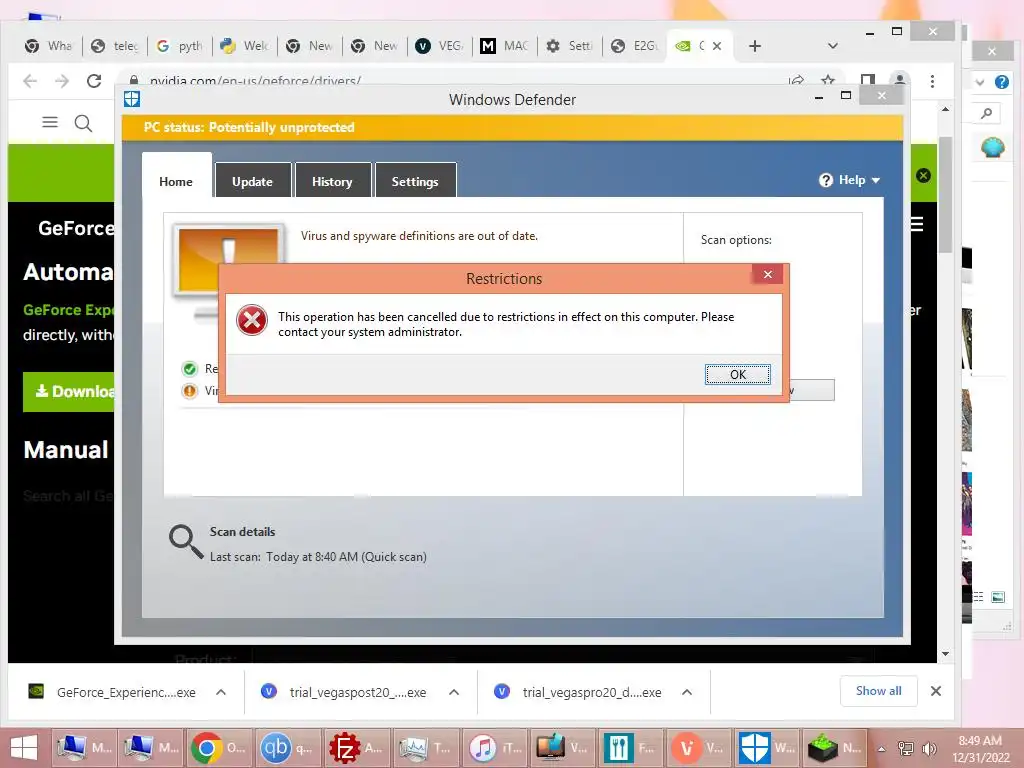This screenshot has width=1024, height=768.
Task: Show hidden system tray icons arrow
Action: tap(882, 748)
